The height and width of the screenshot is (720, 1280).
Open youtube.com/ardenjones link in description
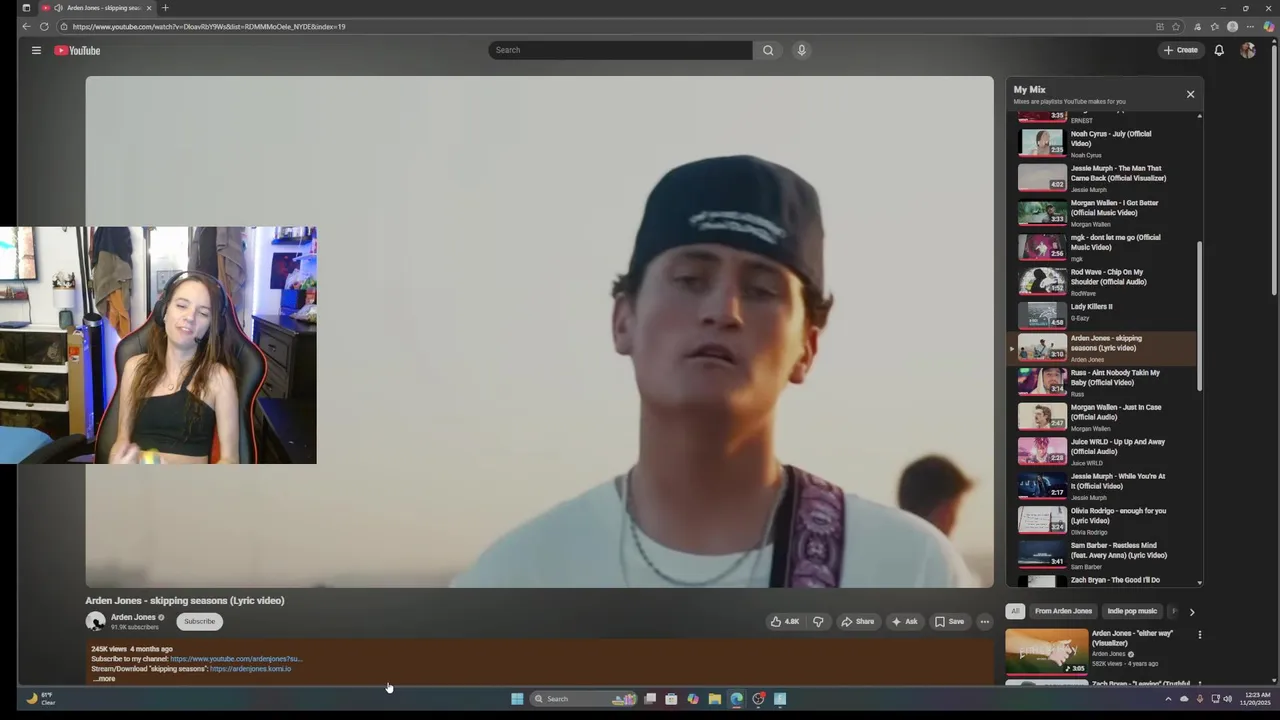point(236,659)
